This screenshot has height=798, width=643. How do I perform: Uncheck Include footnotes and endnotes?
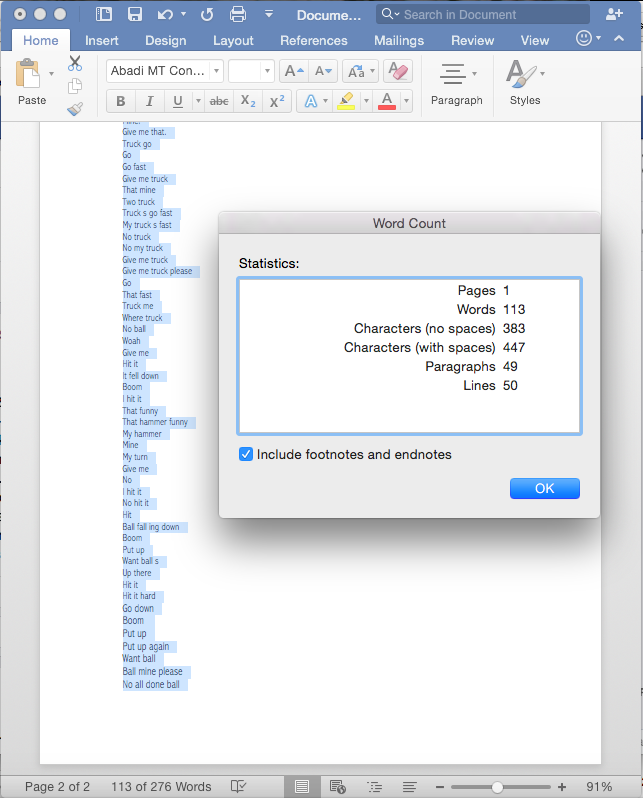pyautogui.click(x=246, y=454)
